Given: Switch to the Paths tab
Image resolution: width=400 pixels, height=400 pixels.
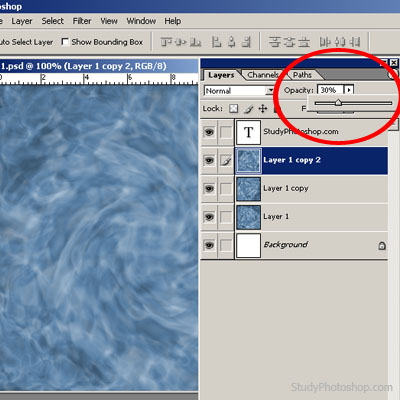Looking at the screenshot, I should 302,75.
